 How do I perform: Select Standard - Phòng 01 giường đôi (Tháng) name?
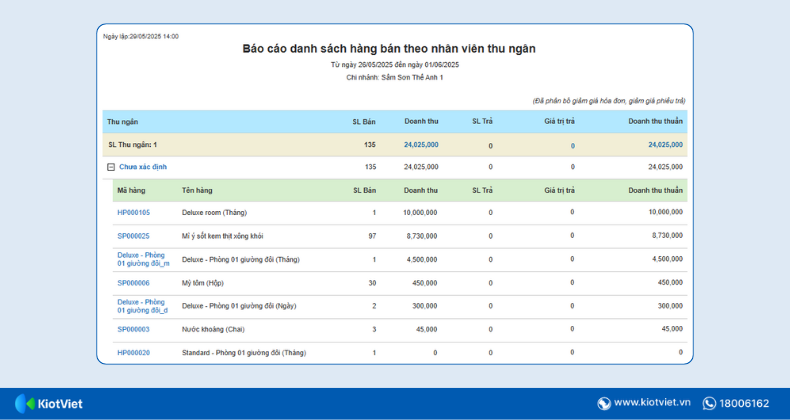coord(244,353)
